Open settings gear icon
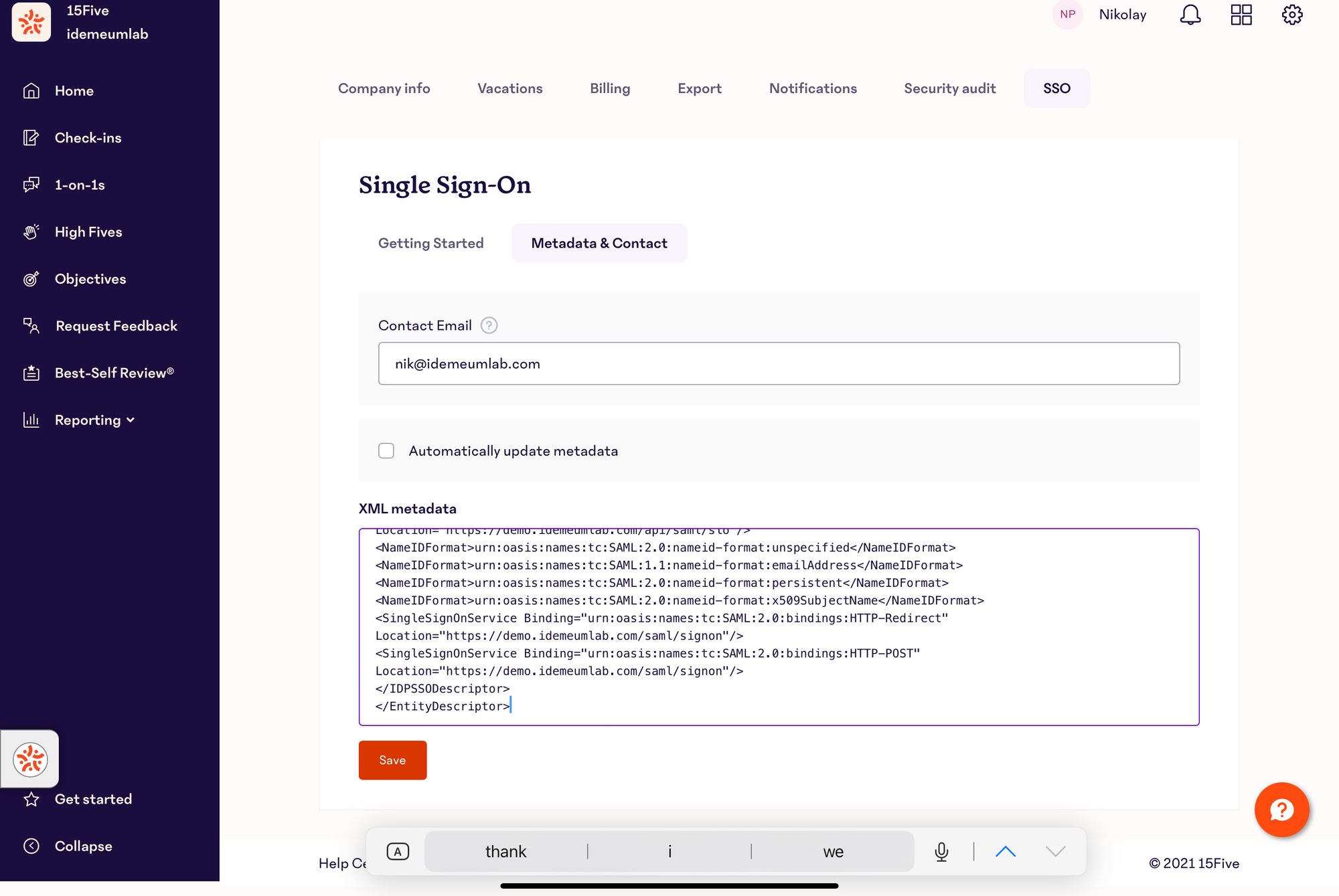Viewport: 1339px width, 896px height. [1292, 15]
